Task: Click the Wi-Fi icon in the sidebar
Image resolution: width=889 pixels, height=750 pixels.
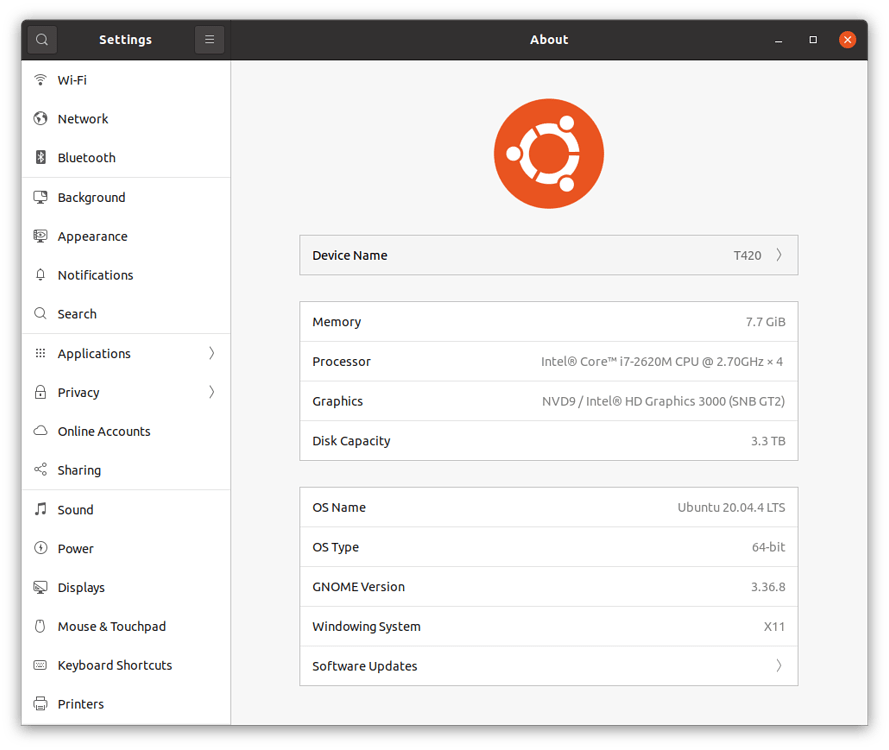Action: pos(41,80)
